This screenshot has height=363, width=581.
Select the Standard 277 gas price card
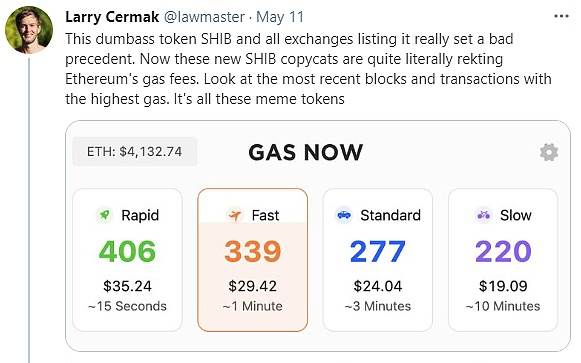(378, 260)
